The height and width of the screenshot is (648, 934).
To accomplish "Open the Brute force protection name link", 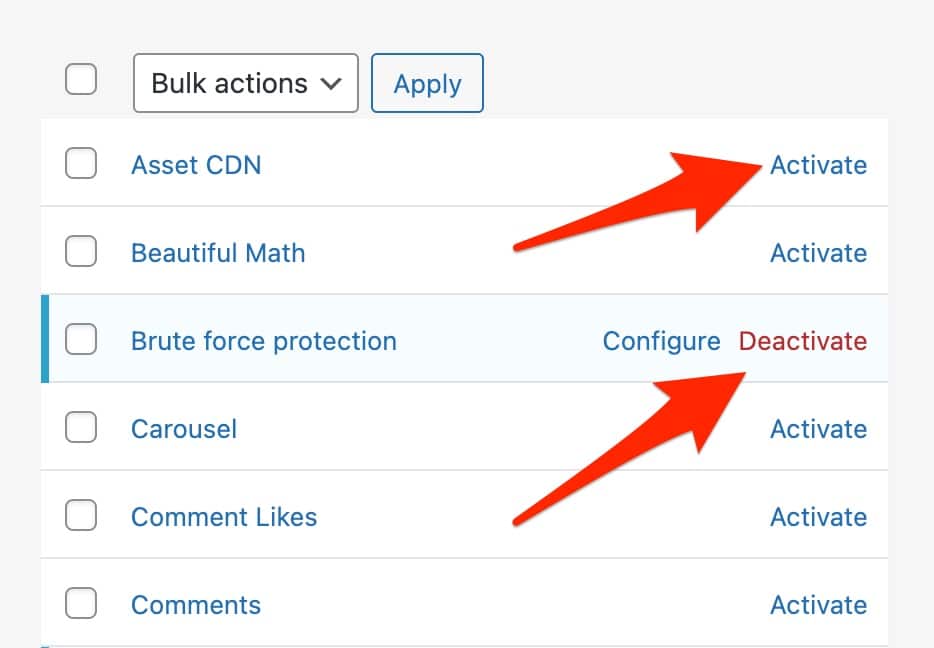I will (x=264, y=341).
